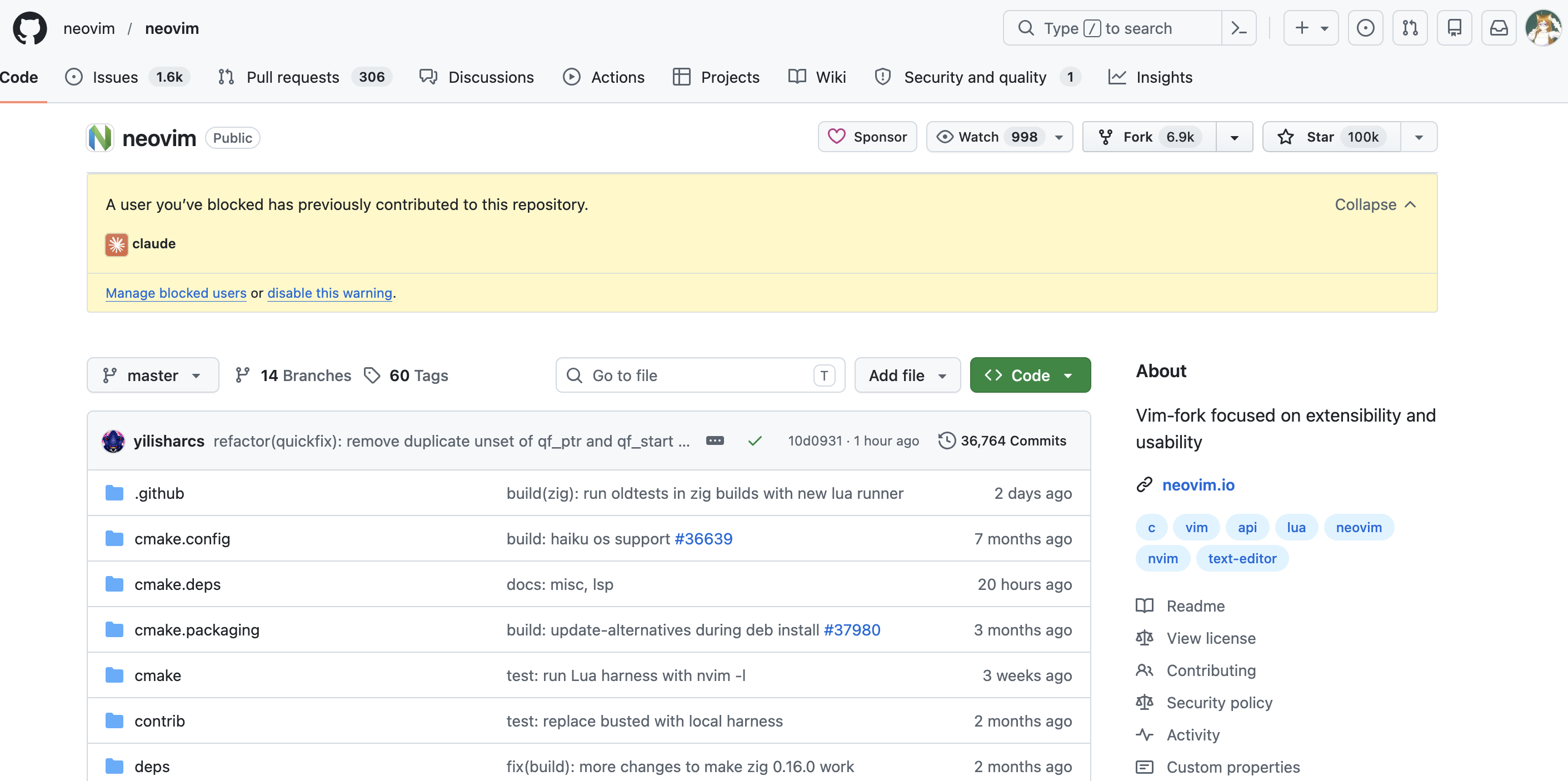The width and height of the screenshot is (1568, 781).
Task: Switch to the Discussions tab
Action: [x=477, y=77]
